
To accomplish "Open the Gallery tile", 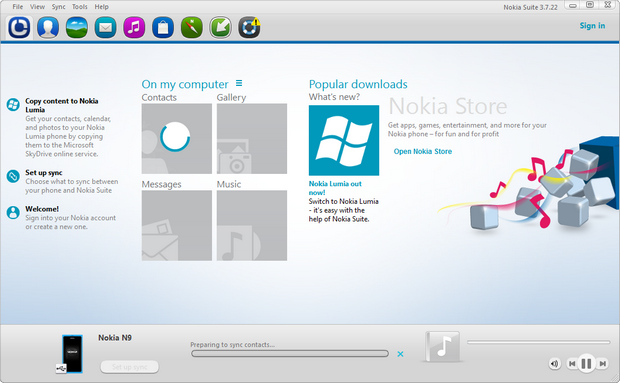I will pos(252,139).
